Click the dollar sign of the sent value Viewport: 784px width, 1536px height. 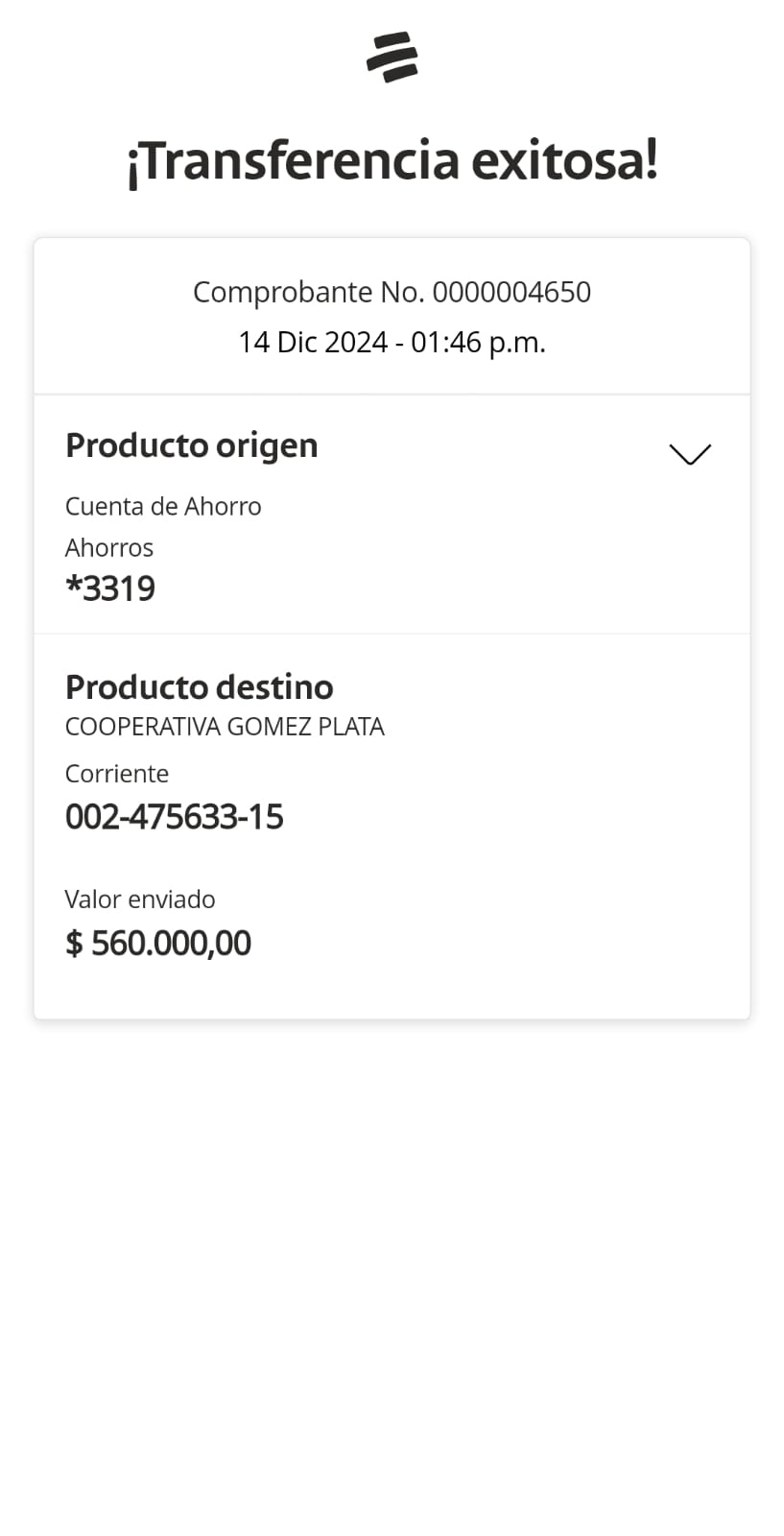click(74, 944)
